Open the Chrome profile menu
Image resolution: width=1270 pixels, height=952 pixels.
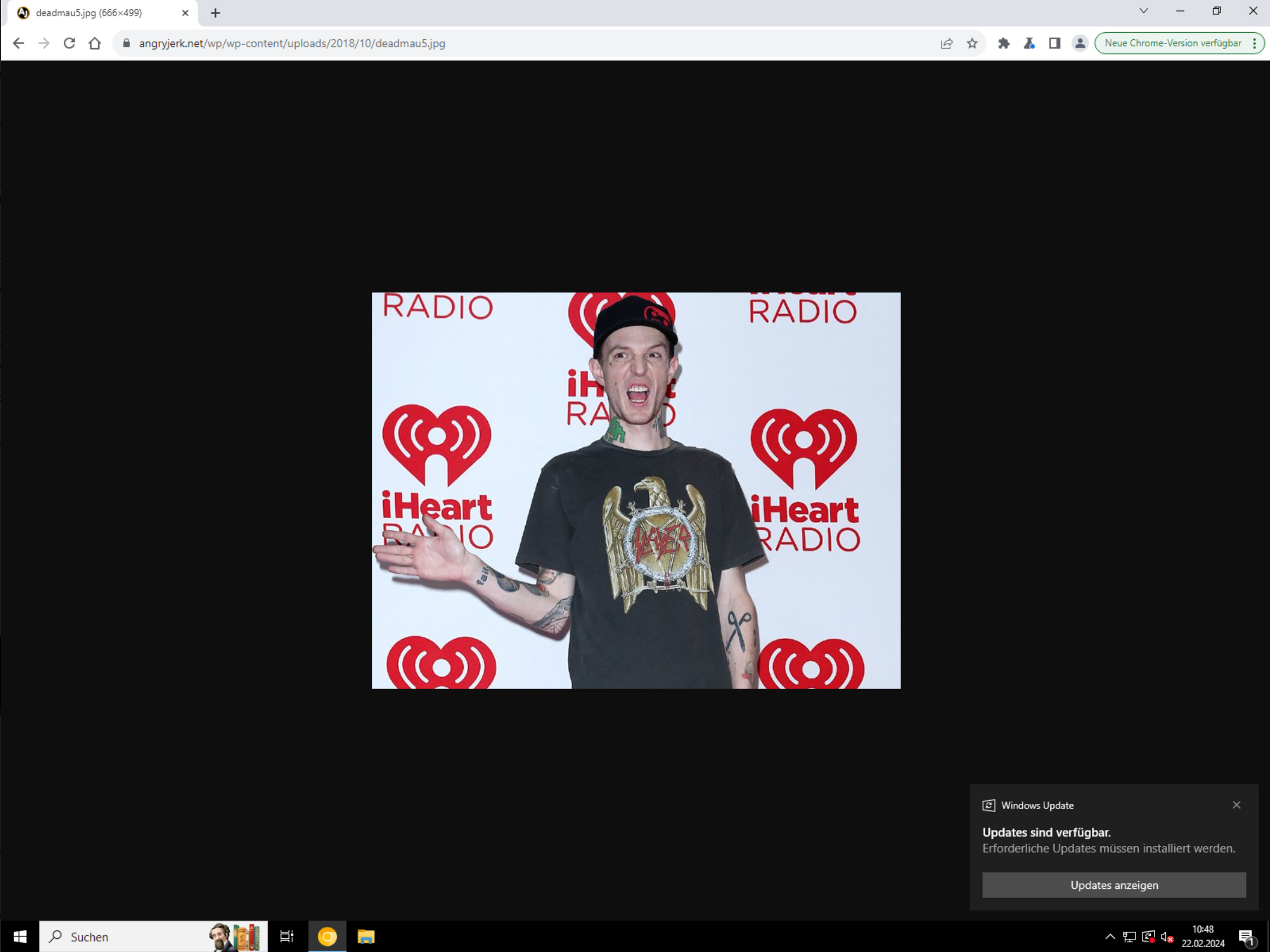(x=1080, y=43)
